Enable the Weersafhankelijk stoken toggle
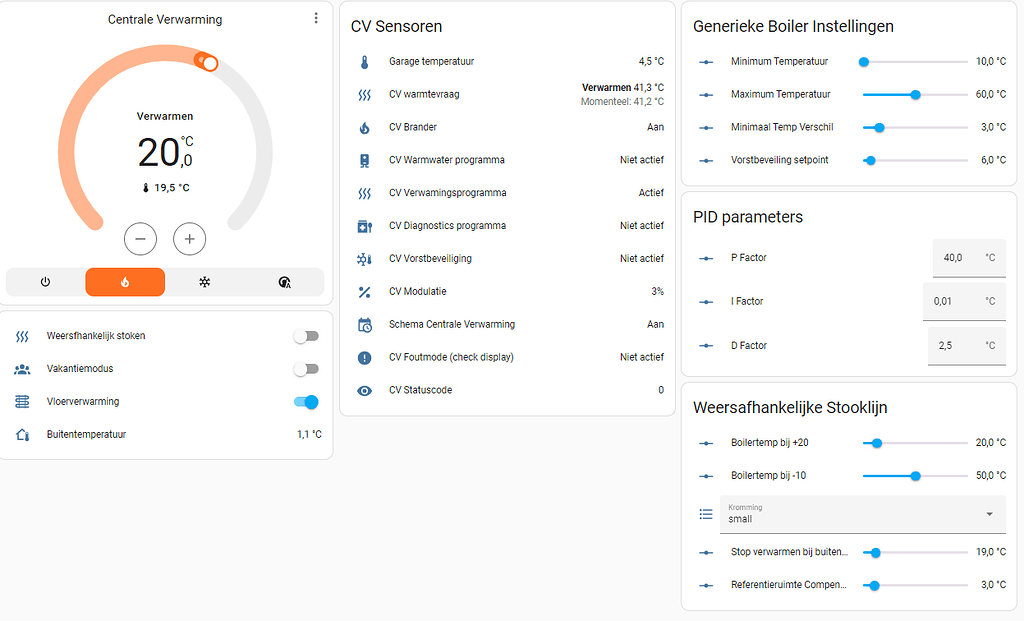The width and height of the screenshot is (1024, 621). click(306, 336)
